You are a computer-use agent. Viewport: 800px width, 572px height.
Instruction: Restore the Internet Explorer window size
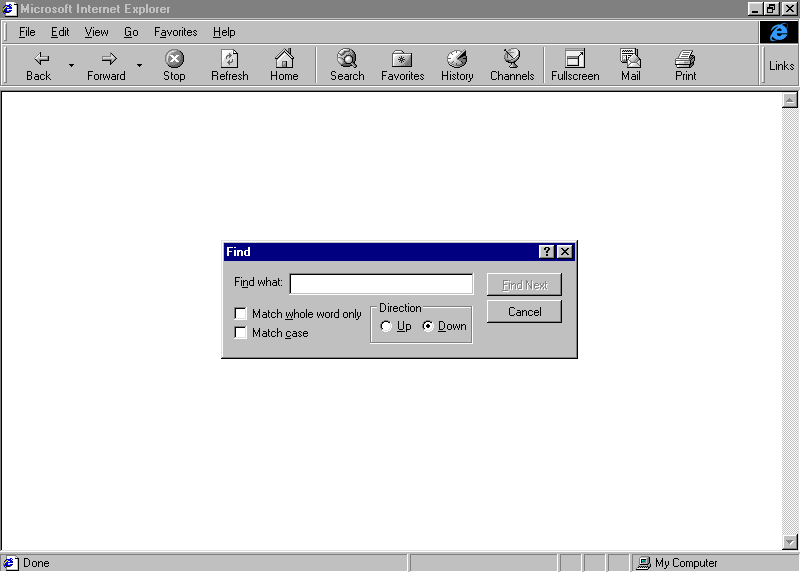click(x=771, y=9)
